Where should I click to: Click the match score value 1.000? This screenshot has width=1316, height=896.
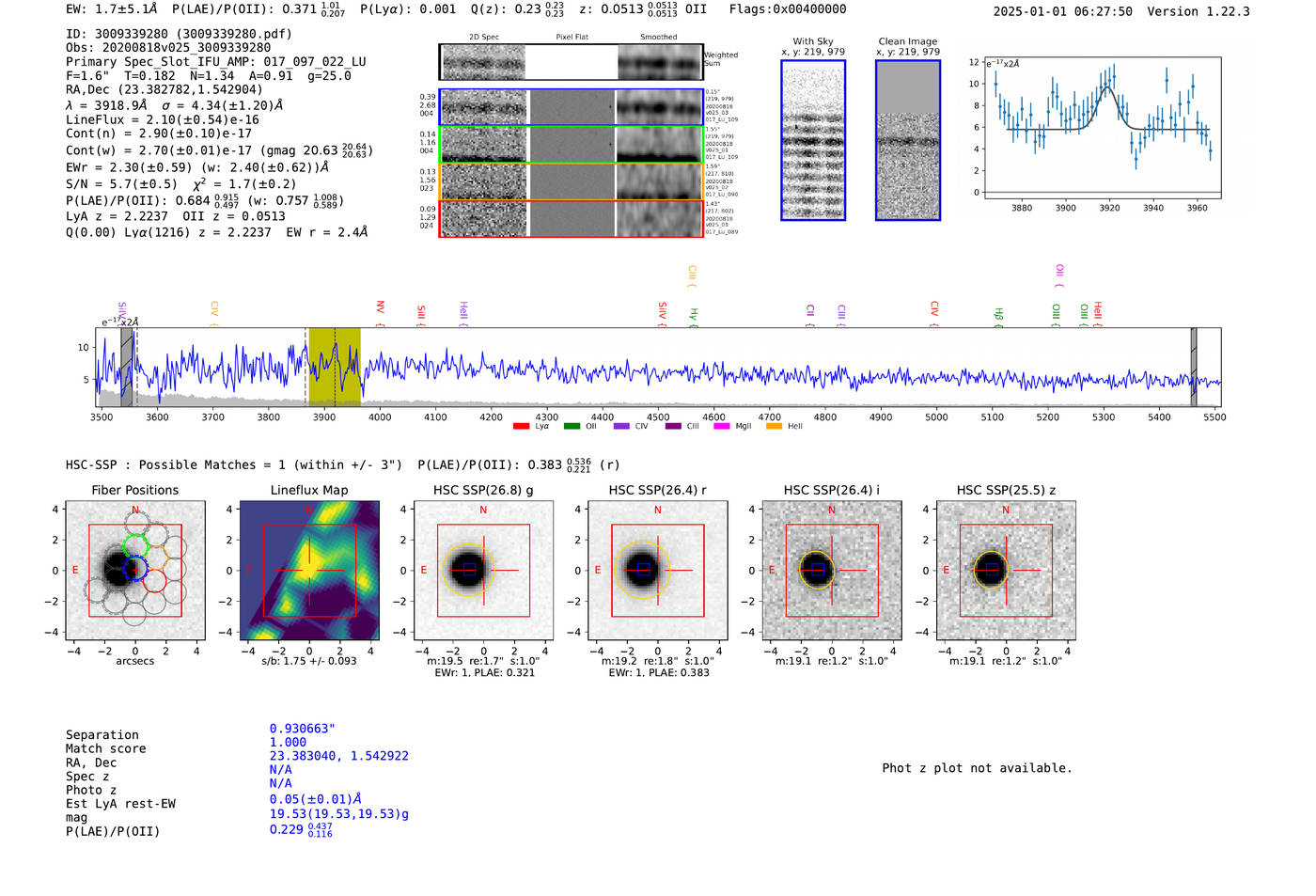tap(288, 743)
